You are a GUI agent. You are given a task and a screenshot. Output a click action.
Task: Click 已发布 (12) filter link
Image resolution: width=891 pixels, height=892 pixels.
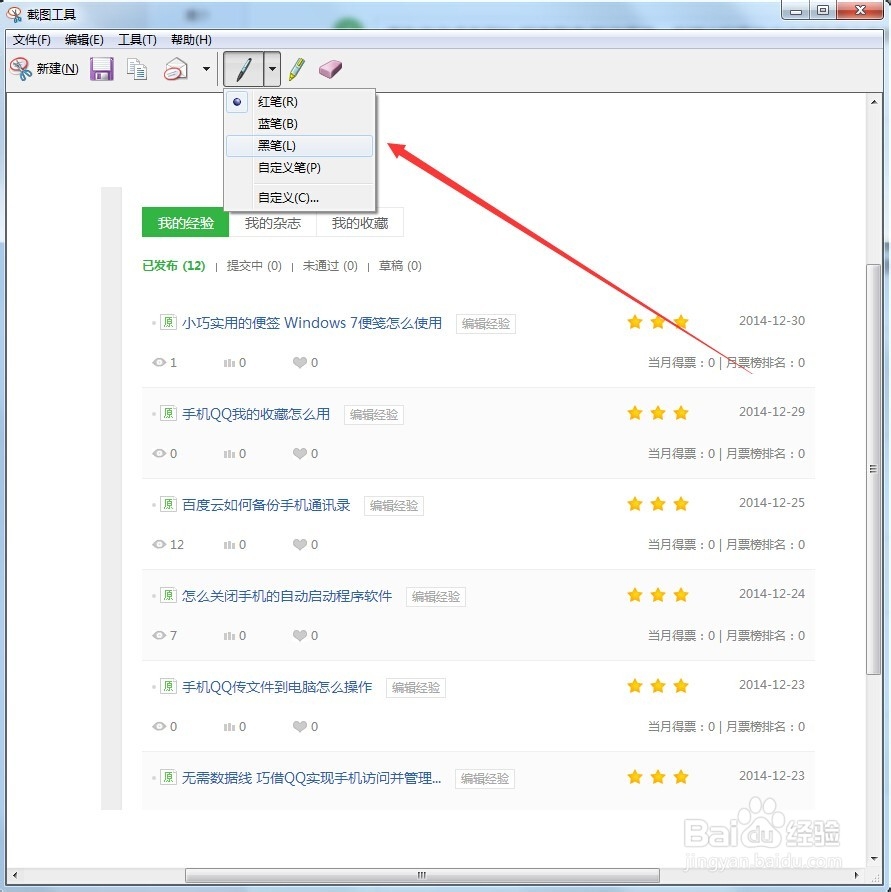coord(174,266)
